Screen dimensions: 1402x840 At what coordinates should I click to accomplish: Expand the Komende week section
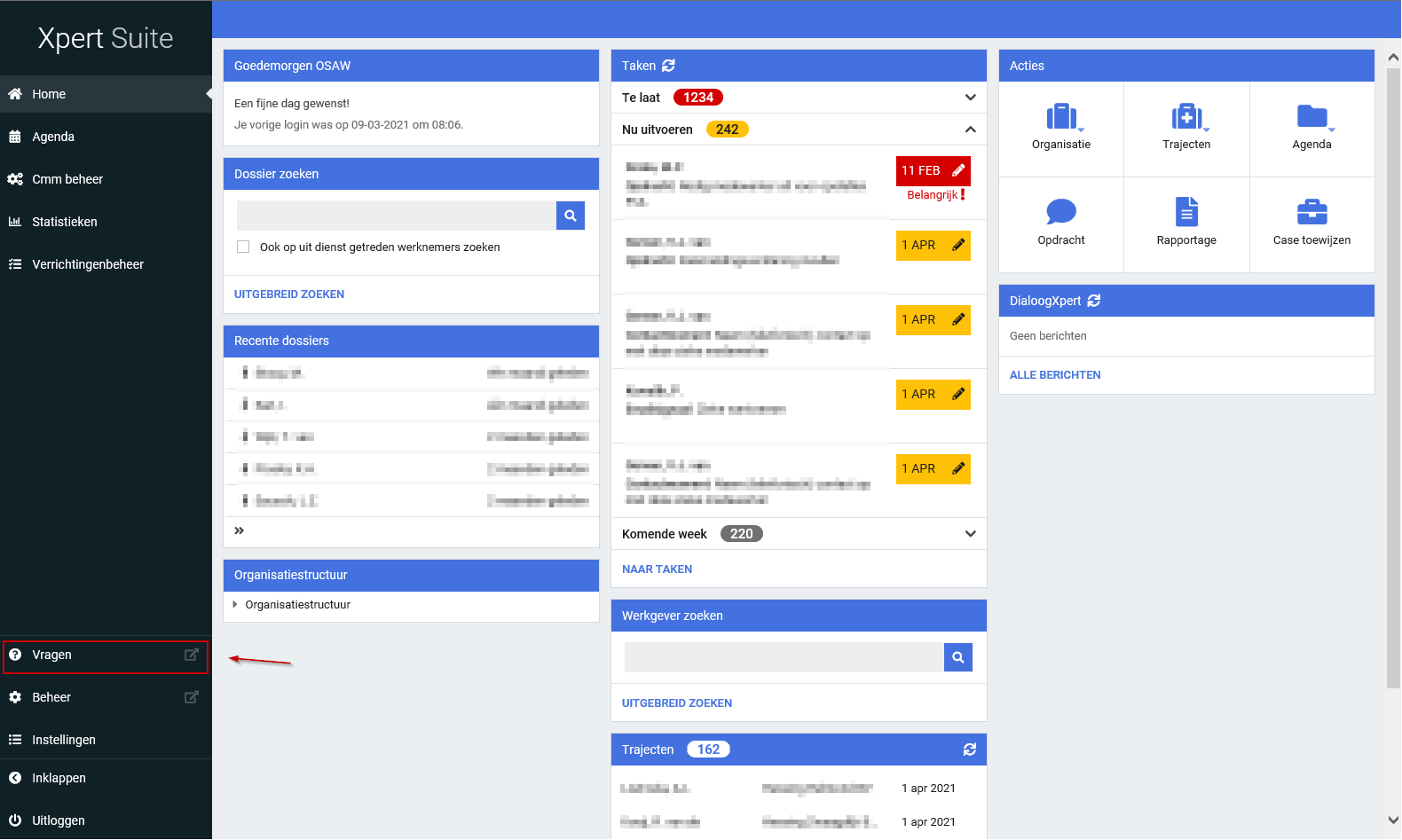click(970, 534)
